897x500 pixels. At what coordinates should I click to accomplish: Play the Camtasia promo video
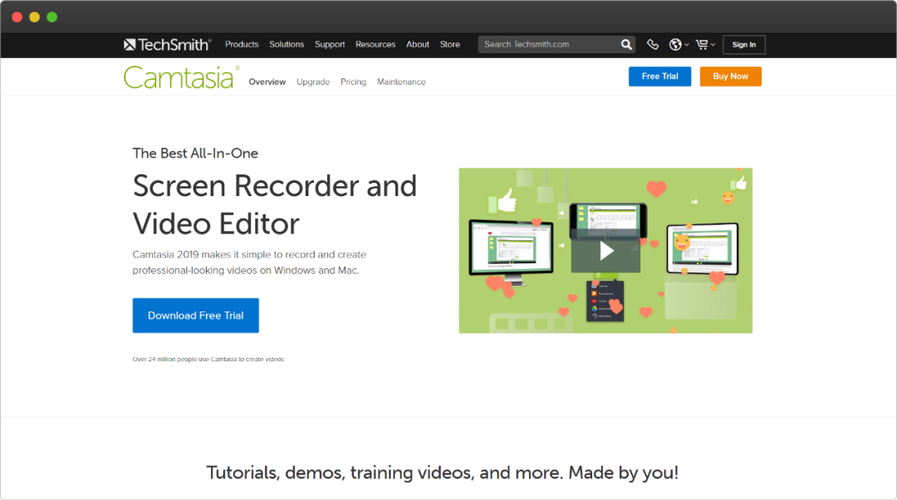(605, 251)
